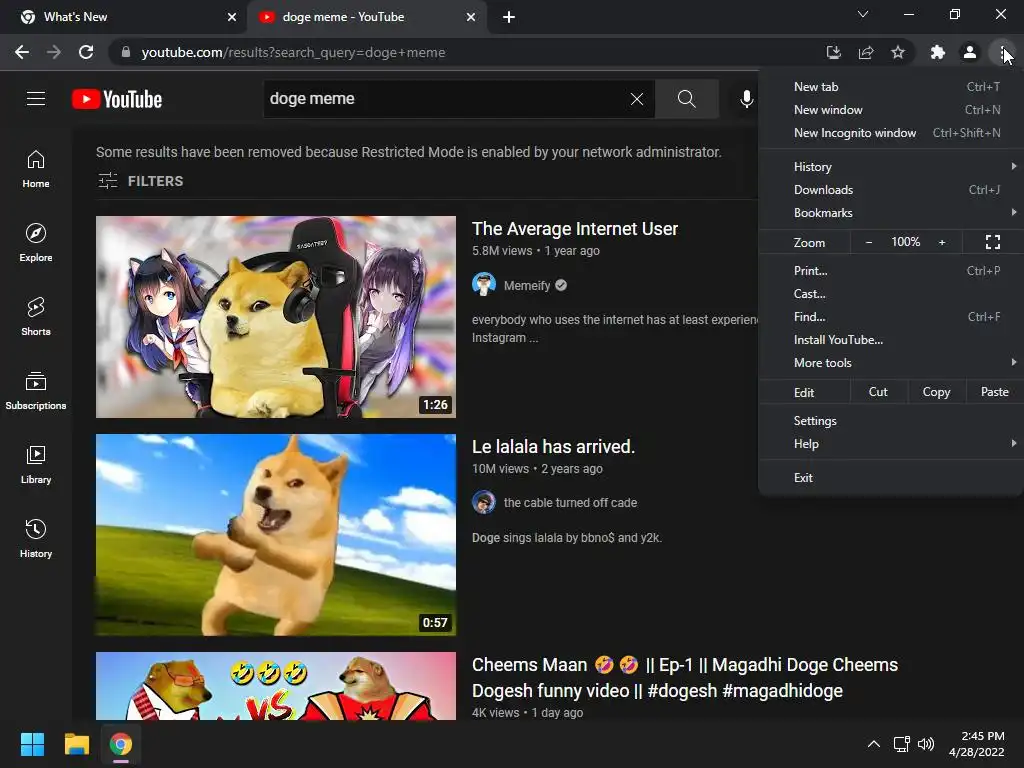1024x768 pixels.
Task: Open Downloads from menu
Action: coord(891,189)
